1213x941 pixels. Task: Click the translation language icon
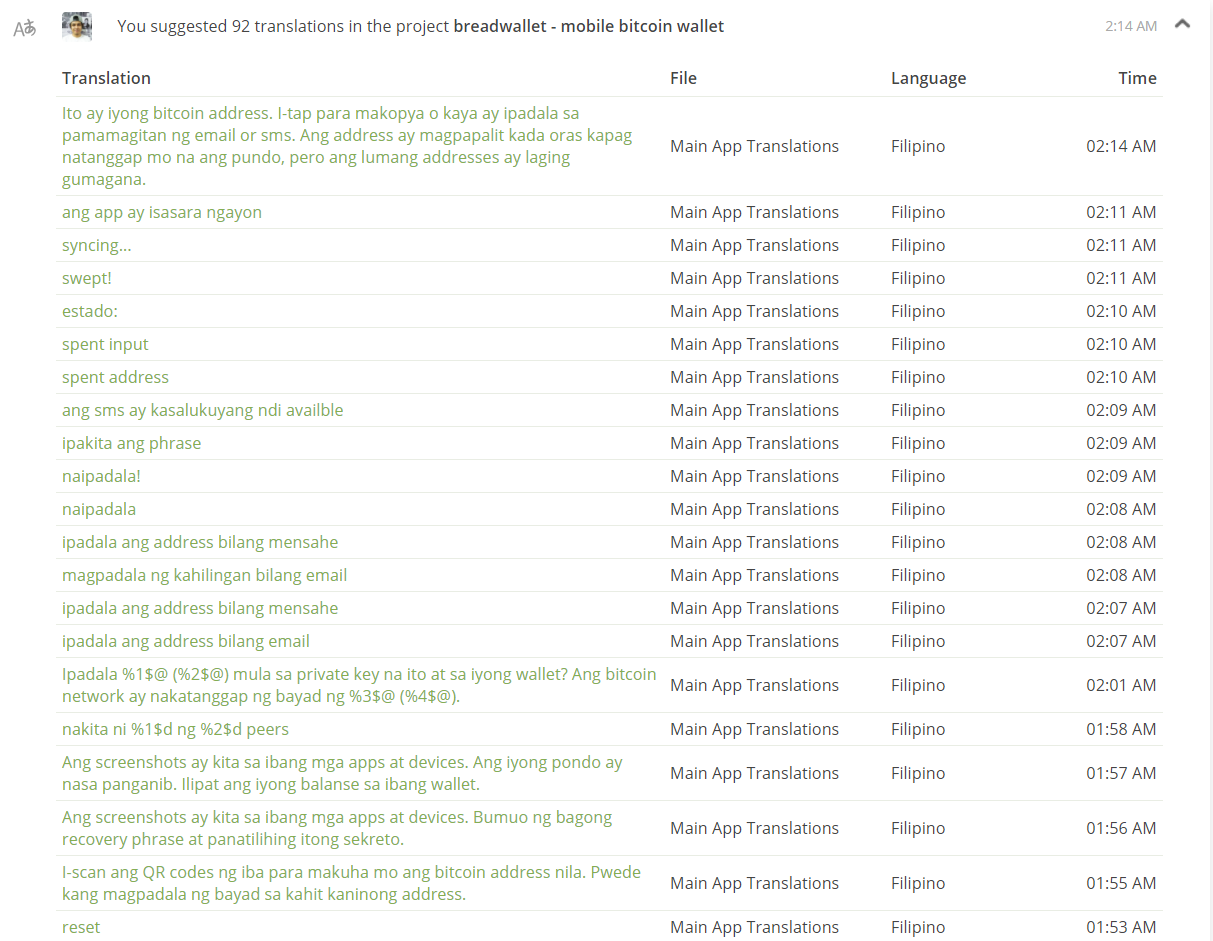tap(25, 28)
